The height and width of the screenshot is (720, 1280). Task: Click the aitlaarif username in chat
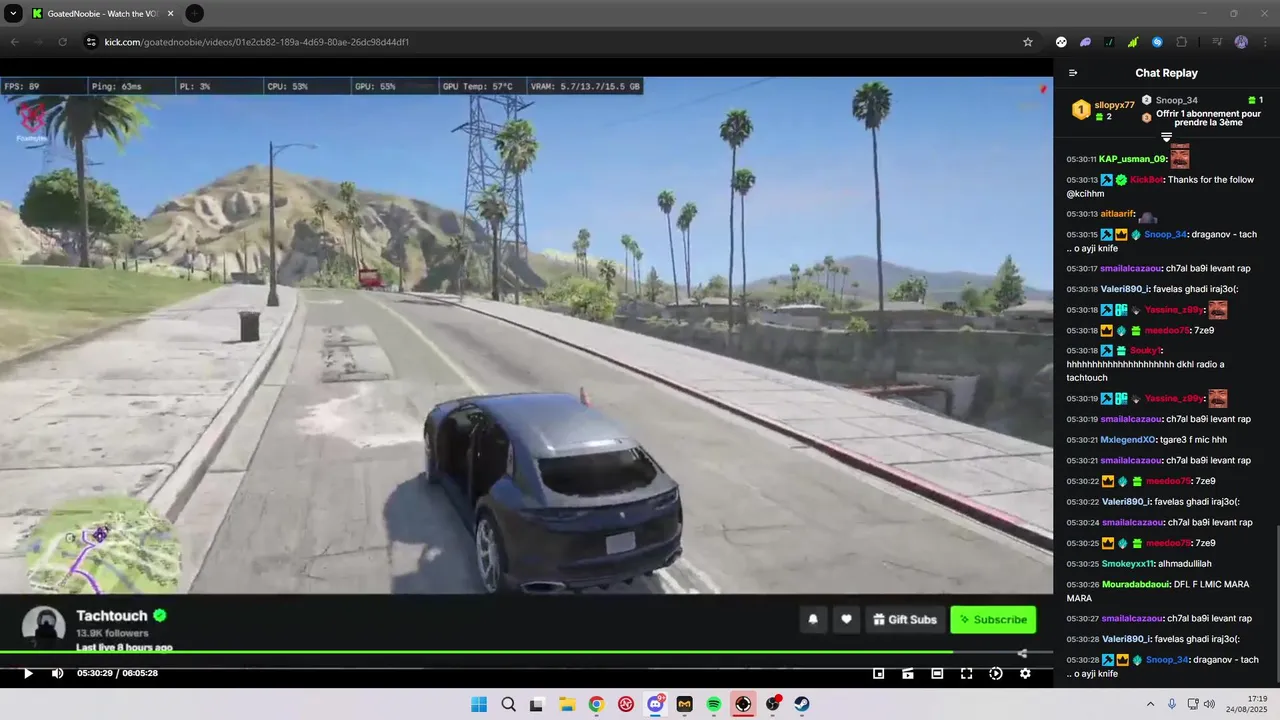pos(1117,214)
